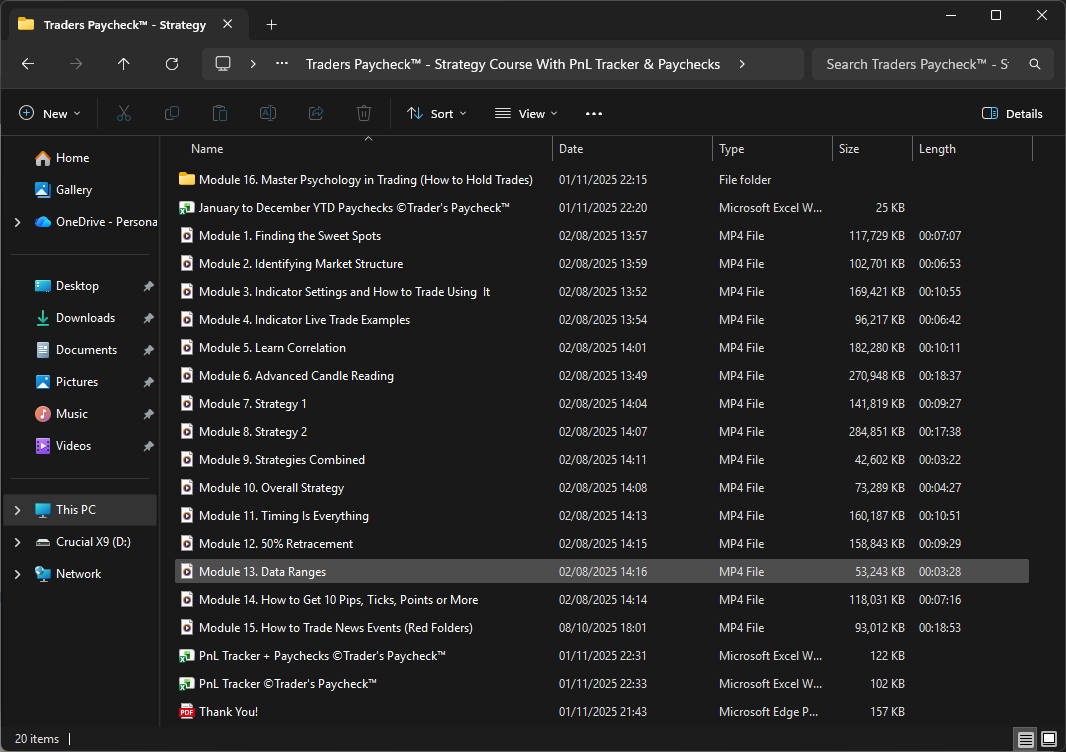The image size is (1066, 752).
Task: Click the Cut scissors icon in toolbar
Action: point(124,113)
